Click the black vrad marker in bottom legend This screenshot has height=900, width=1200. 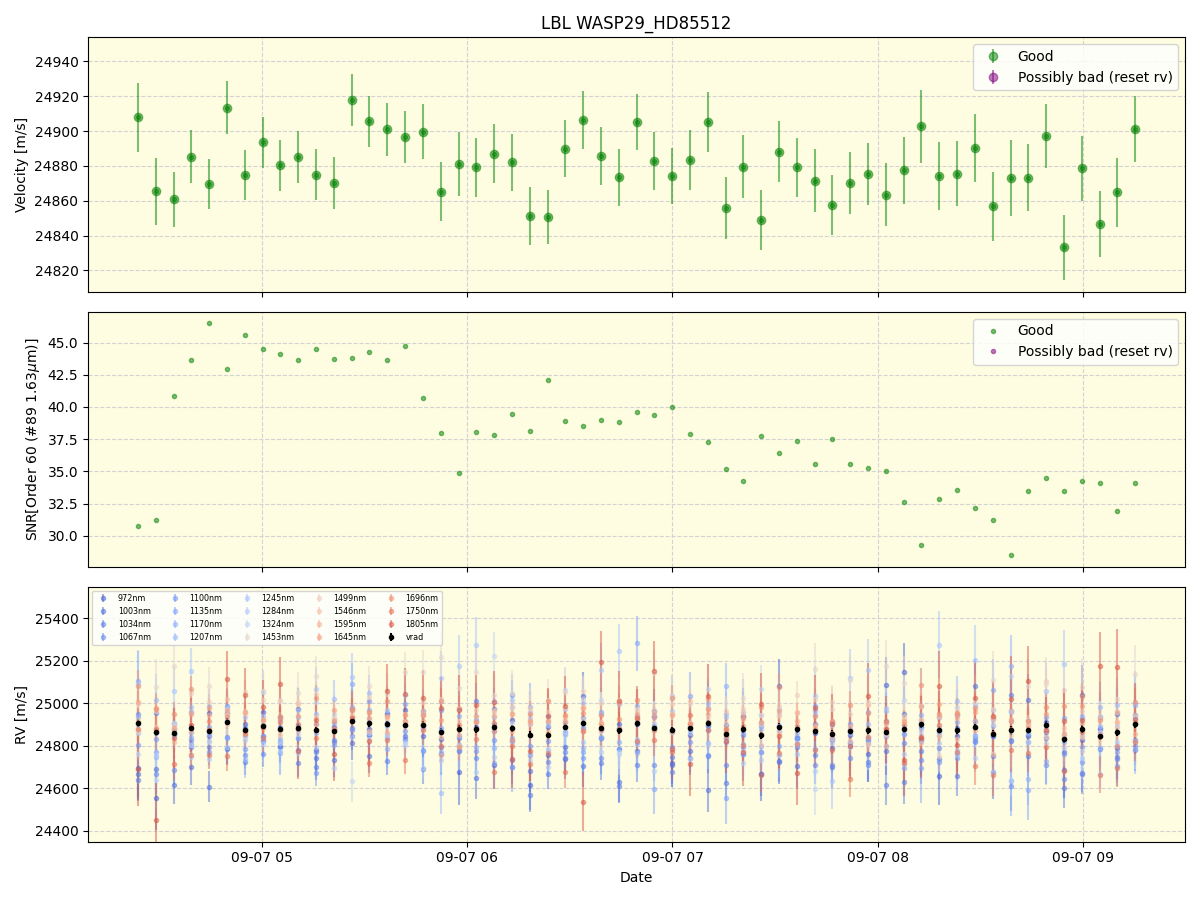coord(391,637)
